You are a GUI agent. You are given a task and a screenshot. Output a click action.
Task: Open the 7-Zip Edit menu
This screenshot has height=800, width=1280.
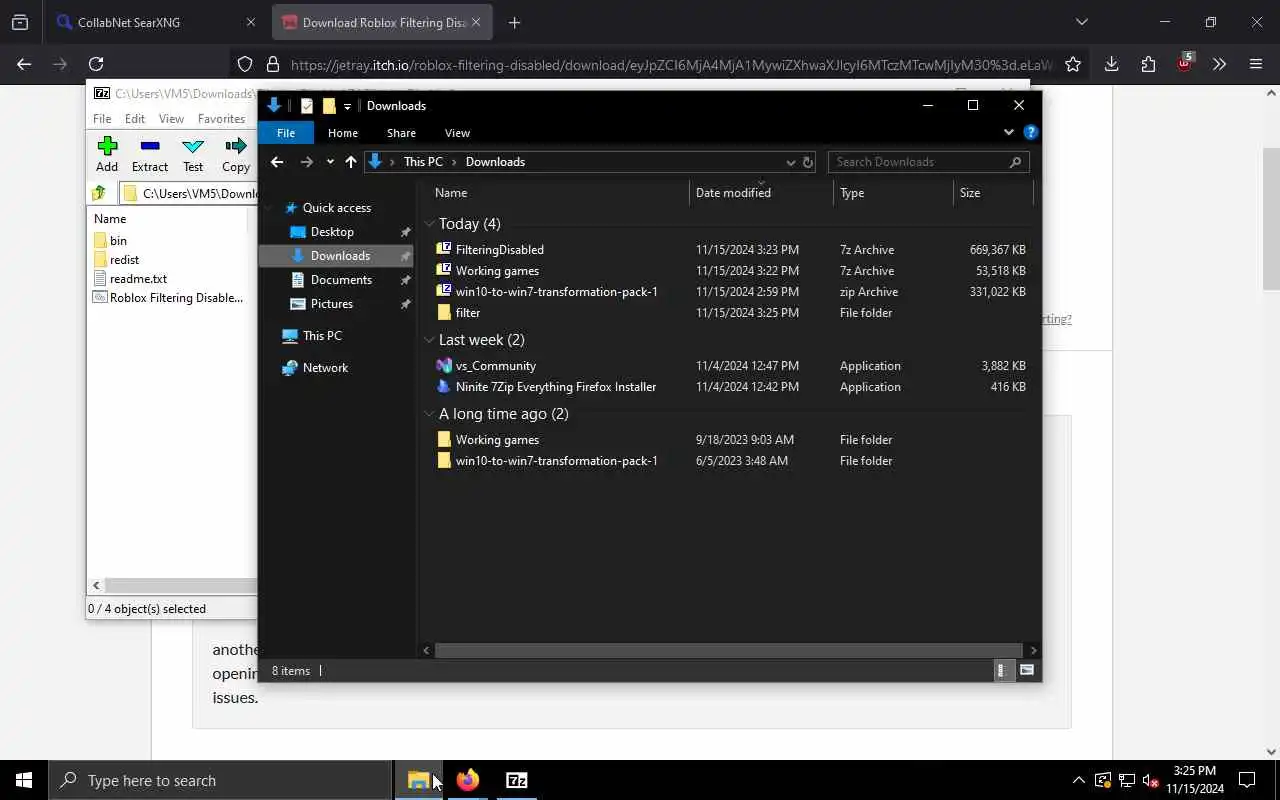(x=135, y=118)
